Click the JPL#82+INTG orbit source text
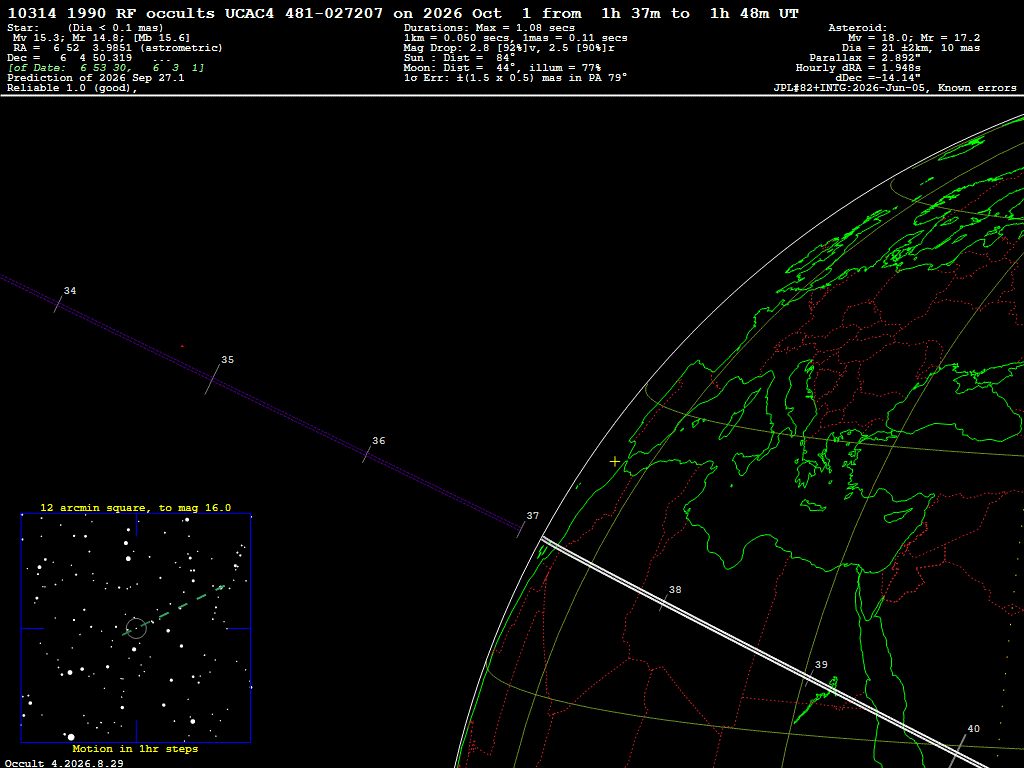Viewport: 1024px width, 768px height. 895,88
